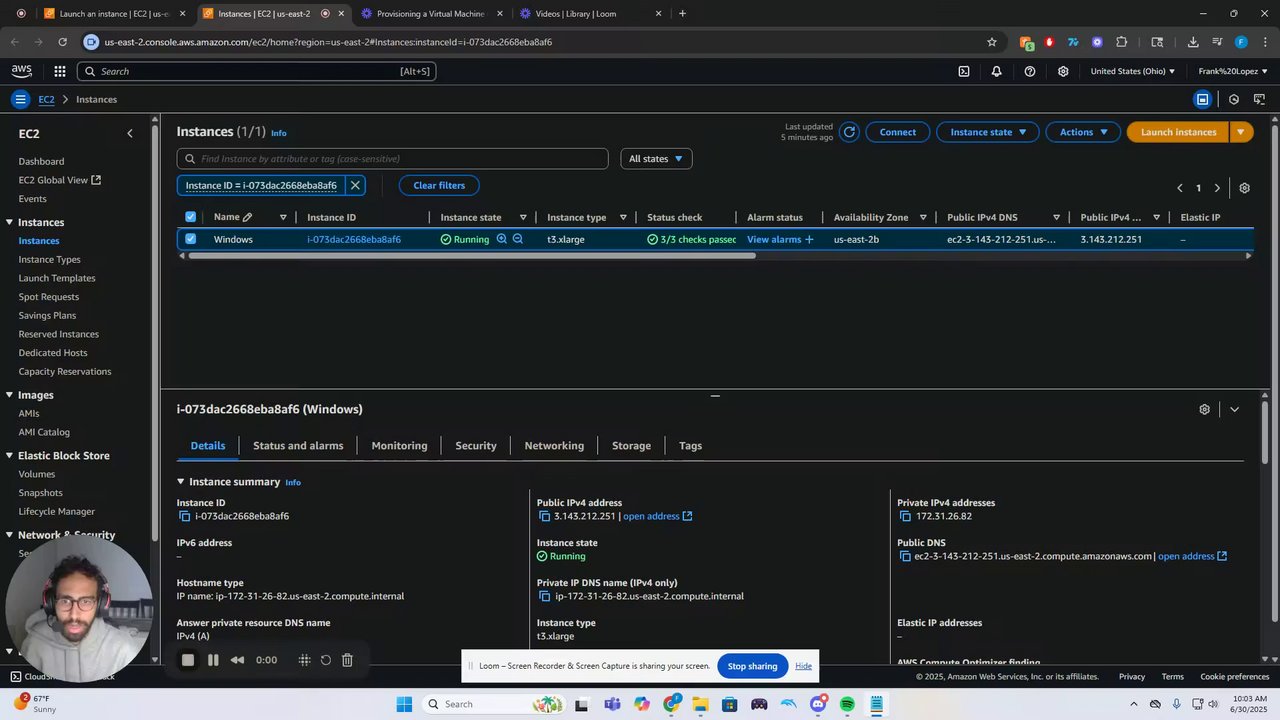1280x720 pixels.
Task: Refresh the instances list
Action: pos(849,132)
